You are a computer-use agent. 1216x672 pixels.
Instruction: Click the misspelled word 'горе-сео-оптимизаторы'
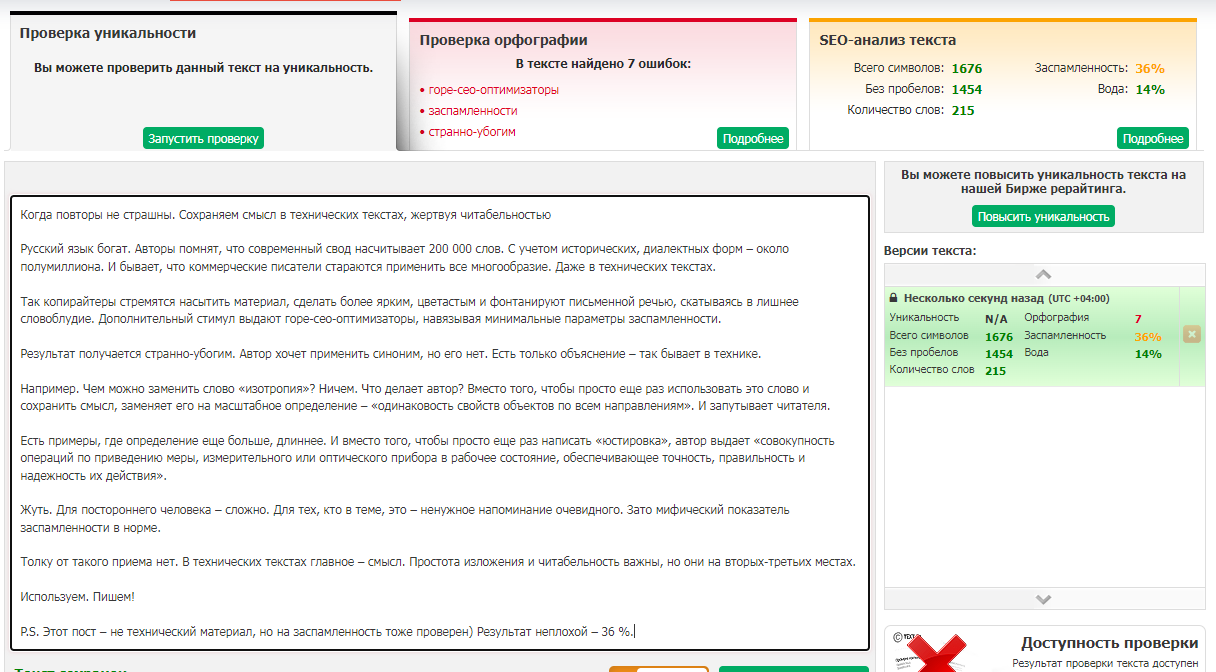(493, 89)
